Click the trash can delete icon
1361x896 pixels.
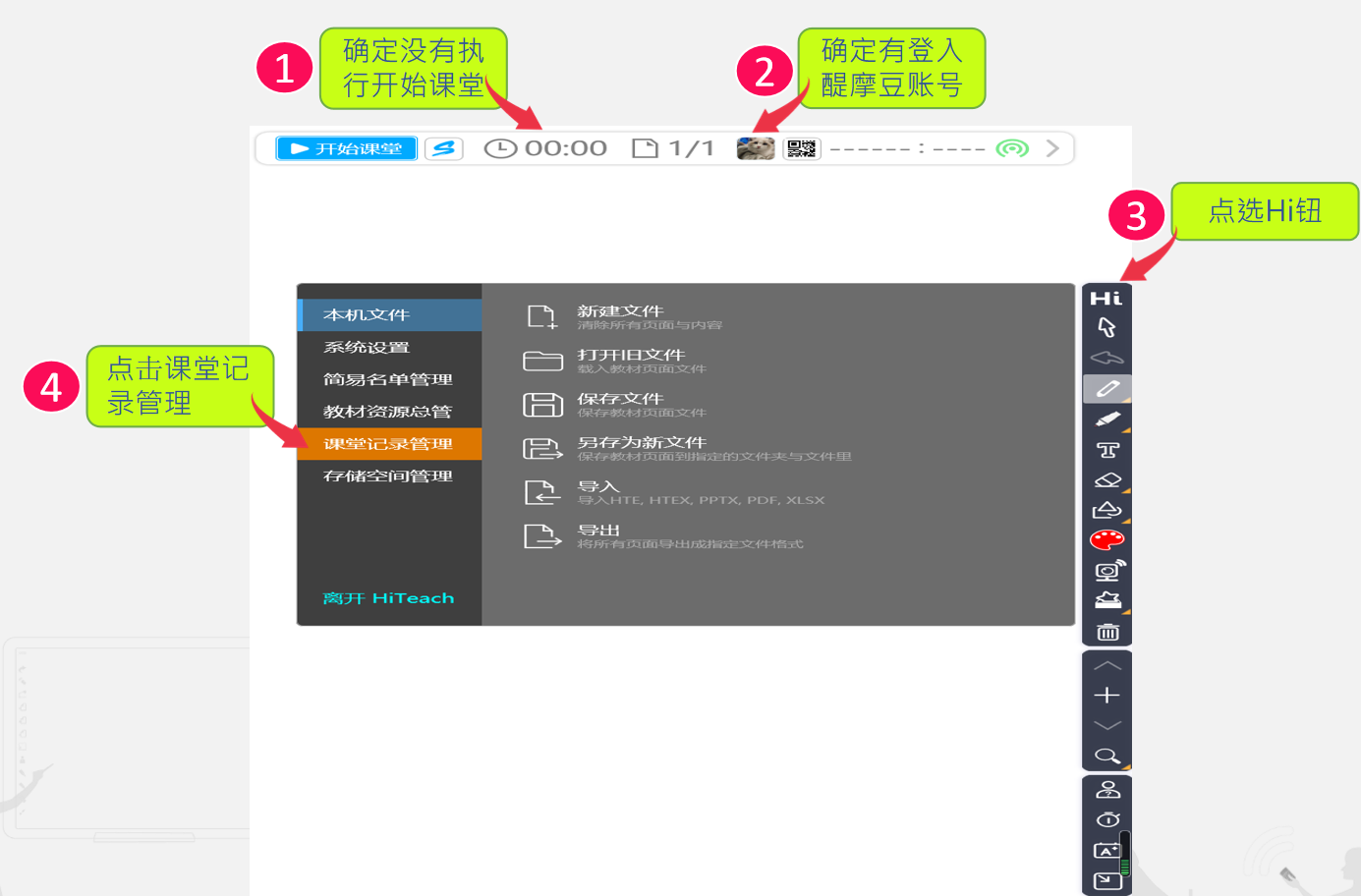tap(1107, 632)
